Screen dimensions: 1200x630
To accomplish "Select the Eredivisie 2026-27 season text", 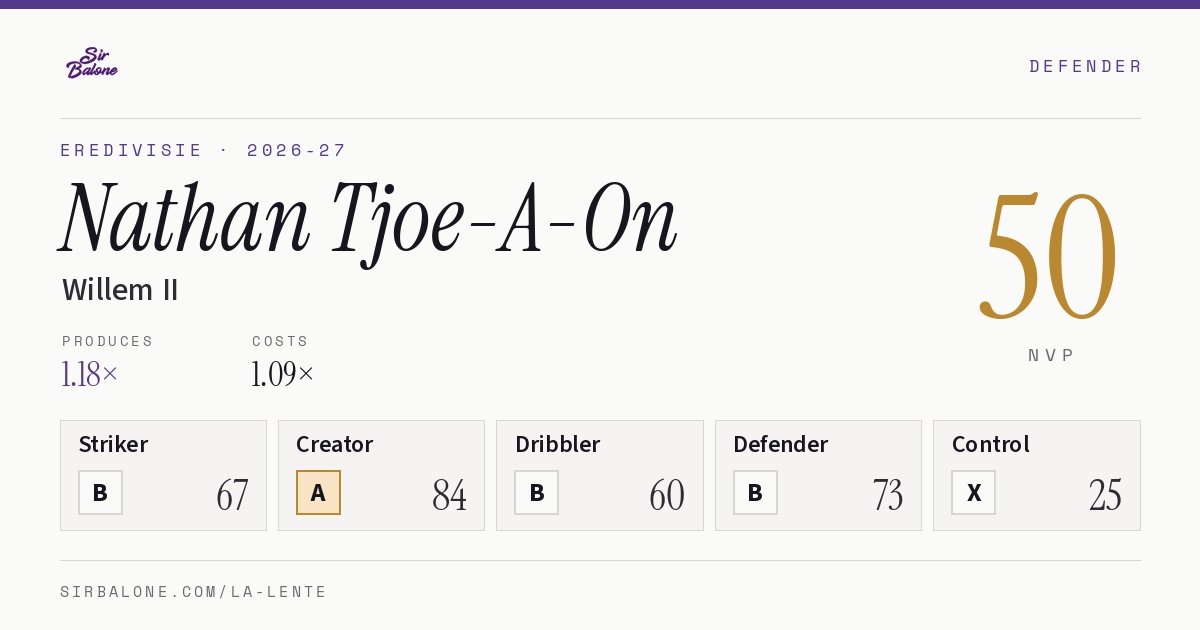I will point(203,150).
